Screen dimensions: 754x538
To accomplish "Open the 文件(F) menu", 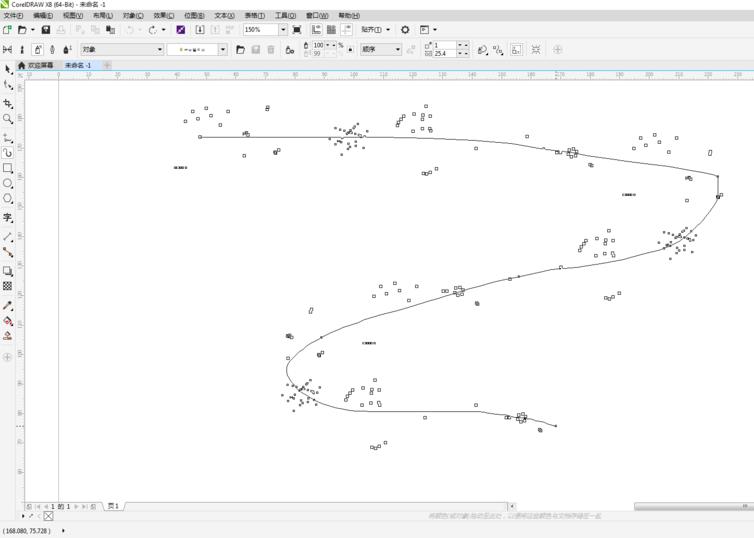I will click(13, 15).
